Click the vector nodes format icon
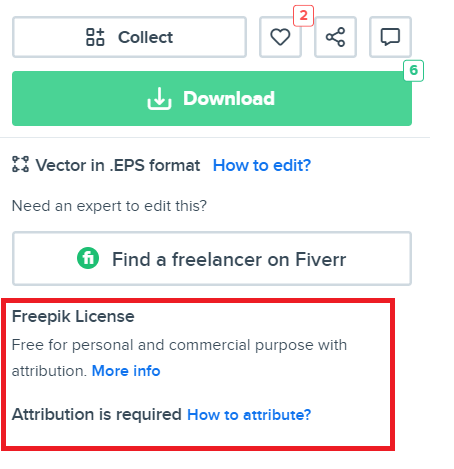 tap(20, 164)
